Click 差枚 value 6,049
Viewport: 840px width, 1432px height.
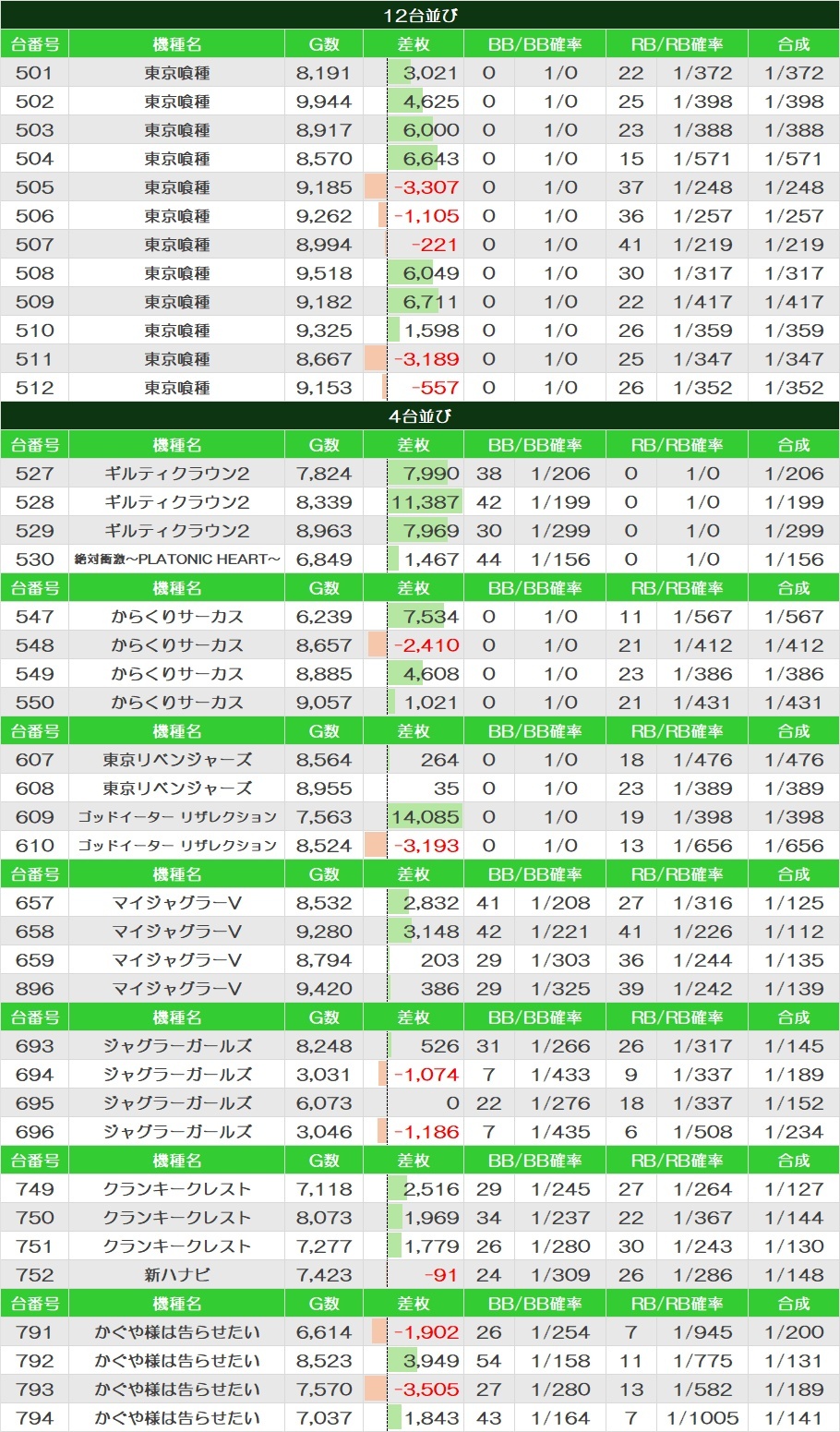tap(431, 273)
